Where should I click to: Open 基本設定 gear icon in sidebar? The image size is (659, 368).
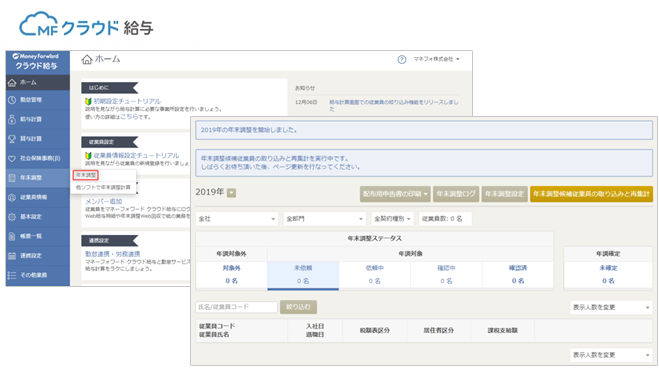click(x=12, y=217)
